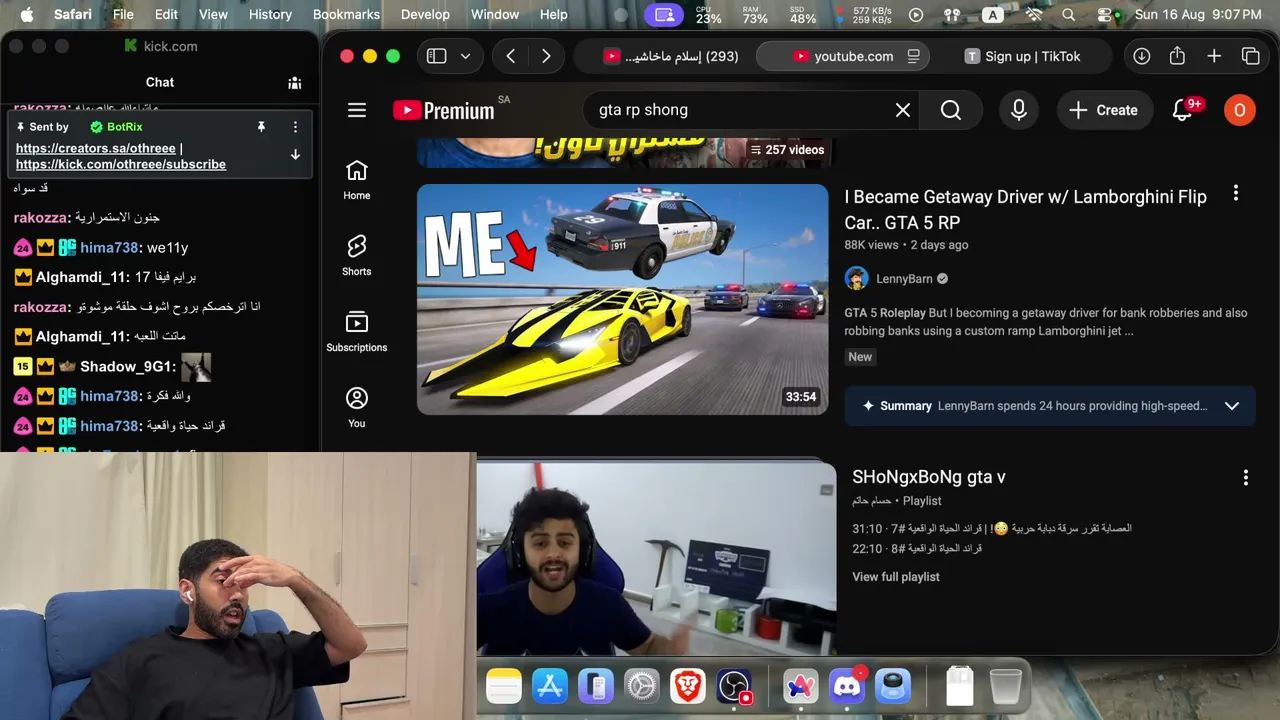The image size is (1280, 720).
Task: Open the SHoNgxBoNg gta v playlist title
Action: (x=929, y=477)
